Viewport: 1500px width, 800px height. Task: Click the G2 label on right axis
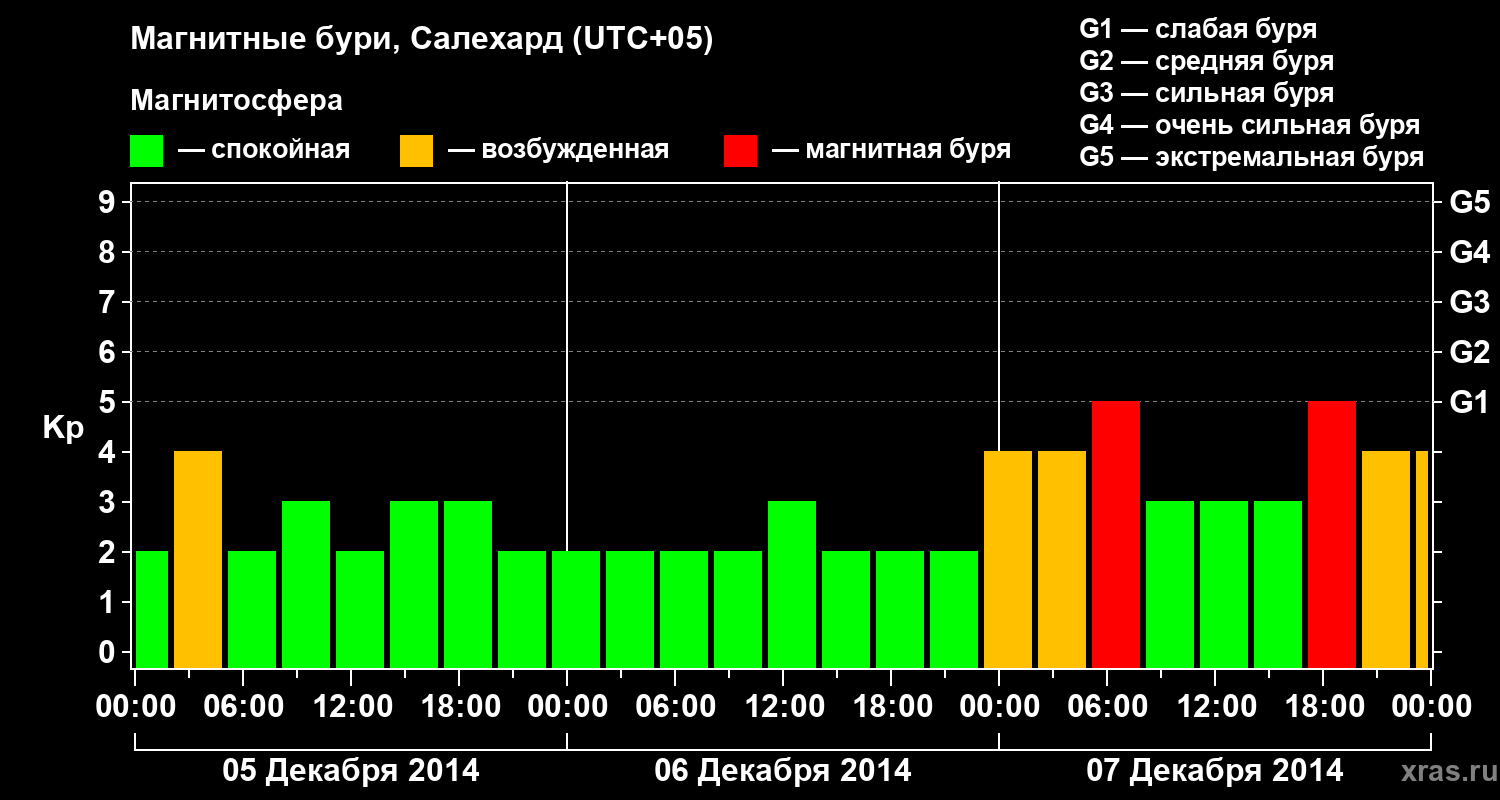(x=1469, y=352)
